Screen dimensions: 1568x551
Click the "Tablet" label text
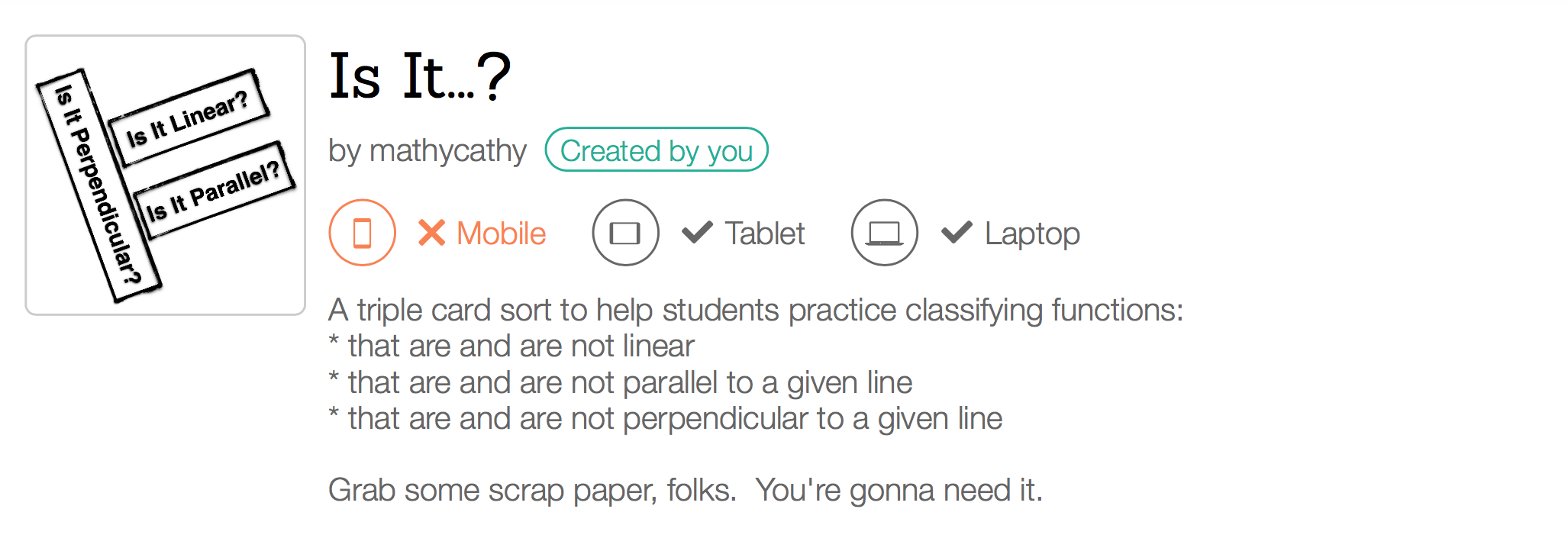click(x=764, y=234)
